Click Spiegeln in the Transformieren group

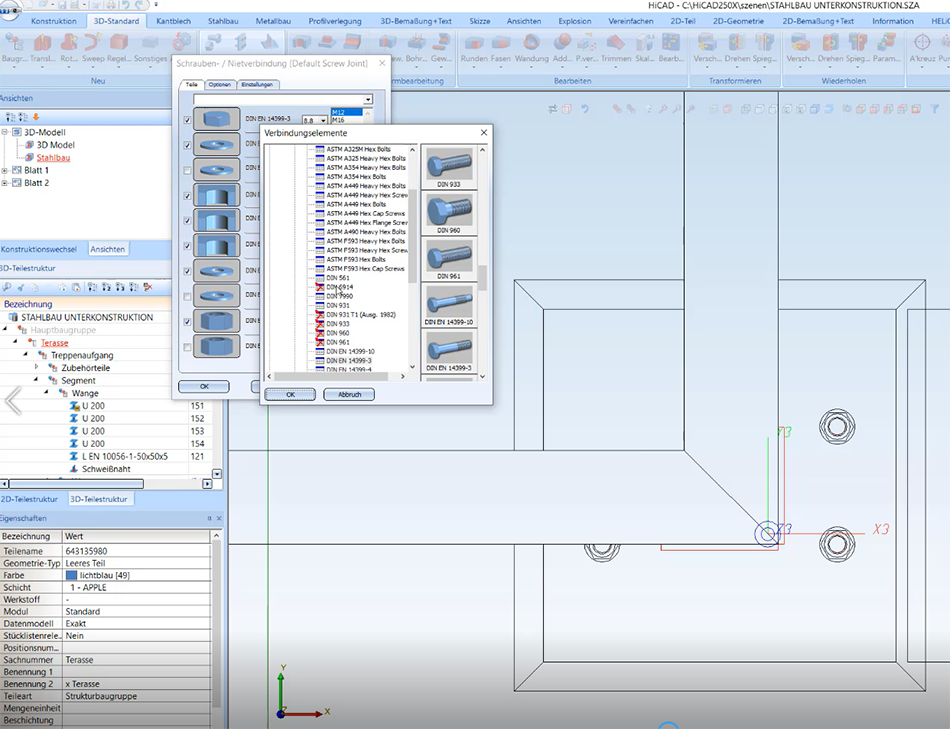click(x=765, y=42)
